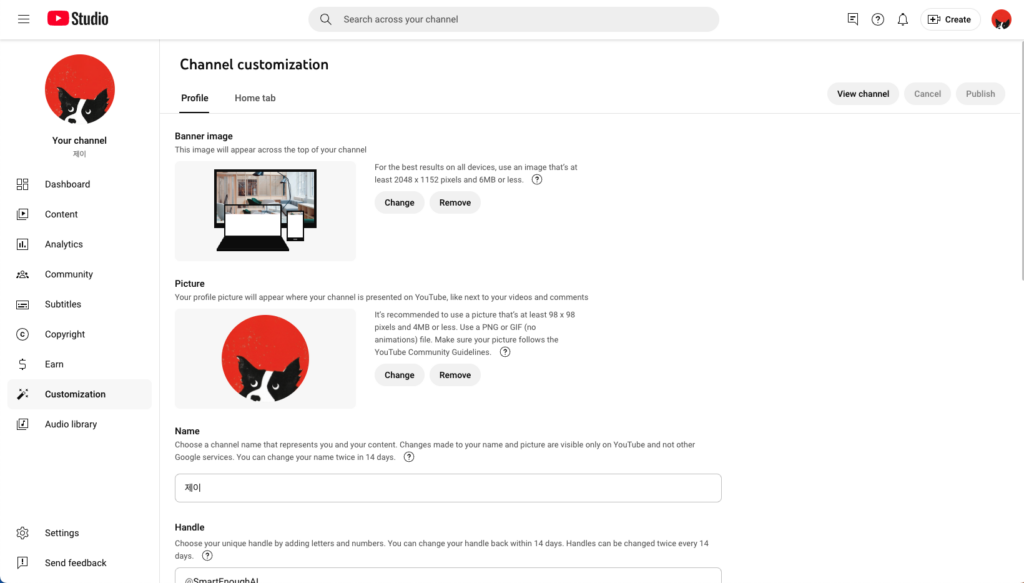
Task: Open Settings in the sidebar
Action: tap(80, 533)
